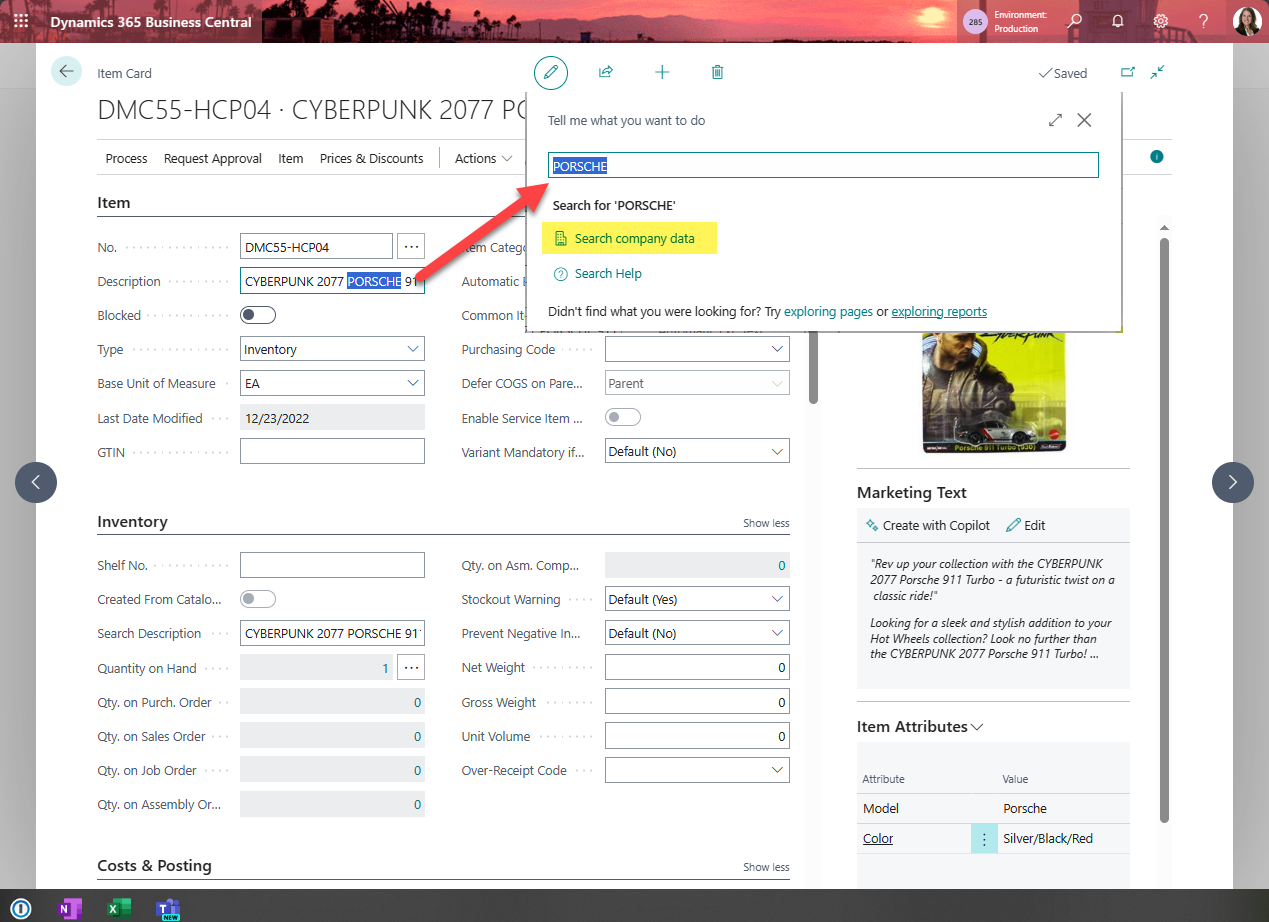Screen dimensions: 1269x922
Task: Toggle the Created From Catalog switch
Action: (258, 599)
